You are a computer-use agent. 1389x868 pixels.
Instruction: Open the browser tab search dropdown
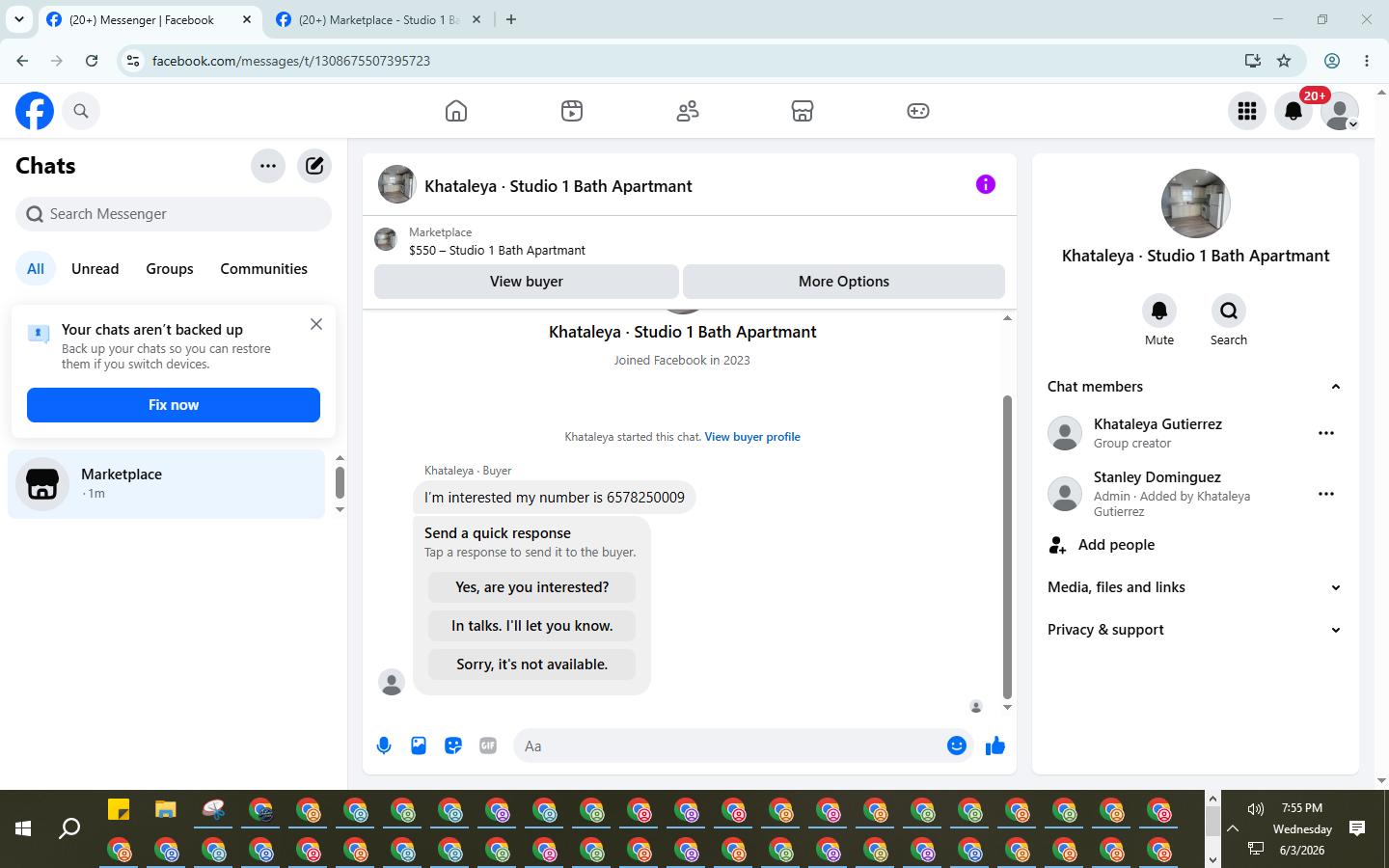(18, 19)
